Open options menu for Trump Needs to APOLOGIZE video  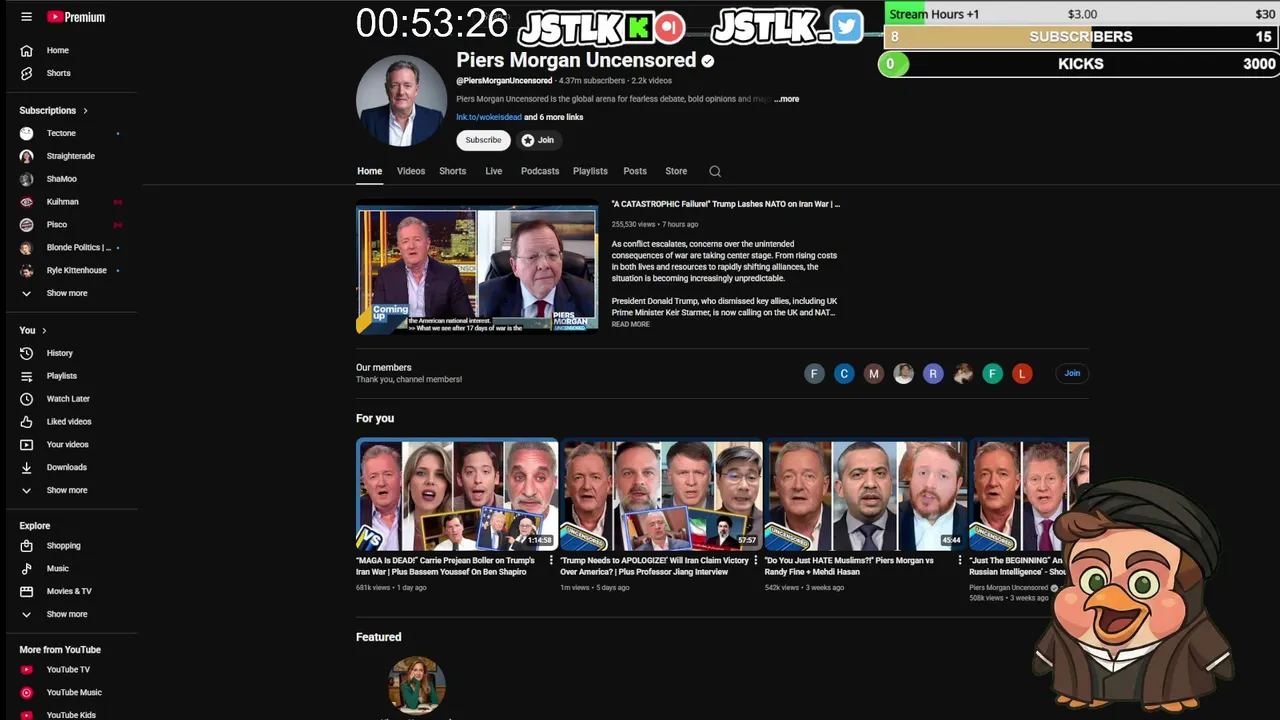coord(755,561)
